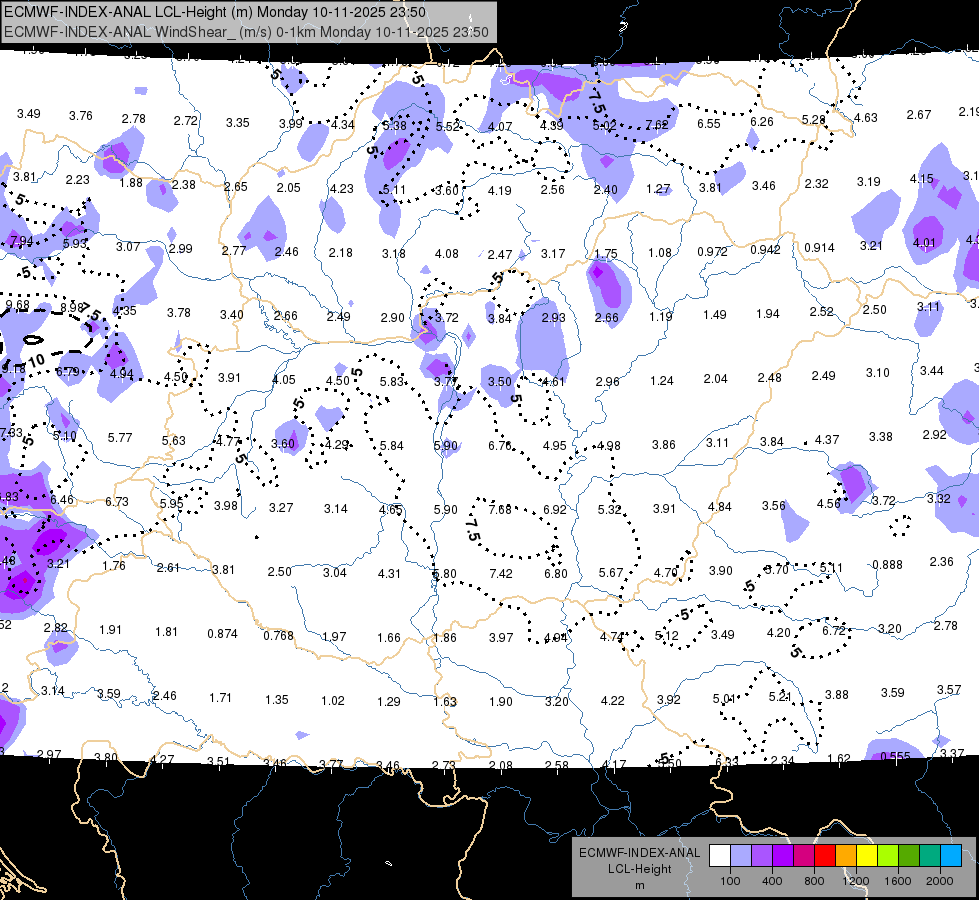Click the contour label 10 at left
Image resolution: width=979 pixels, height=900 pixels.
click(37, 360)
